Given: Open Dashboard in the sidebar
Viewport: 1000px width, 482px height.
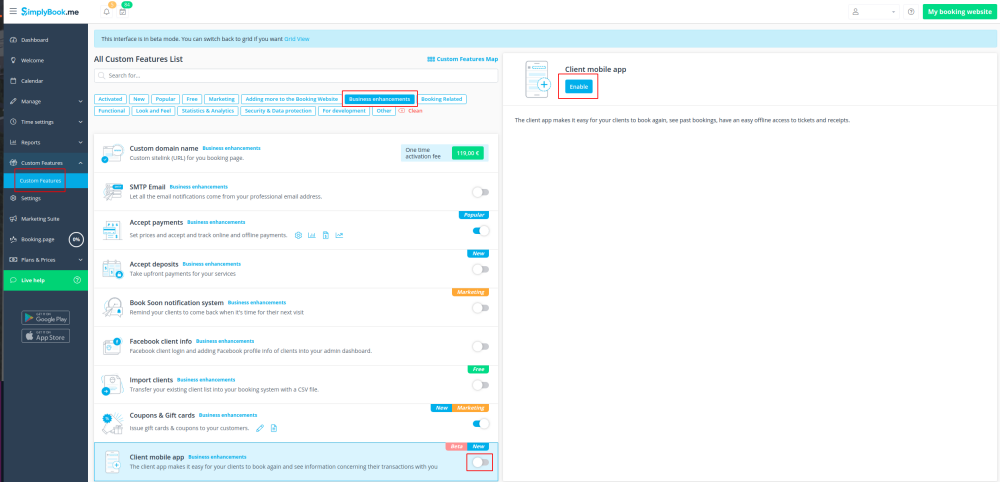Looking at the screenshot, I should click(35, 40).
